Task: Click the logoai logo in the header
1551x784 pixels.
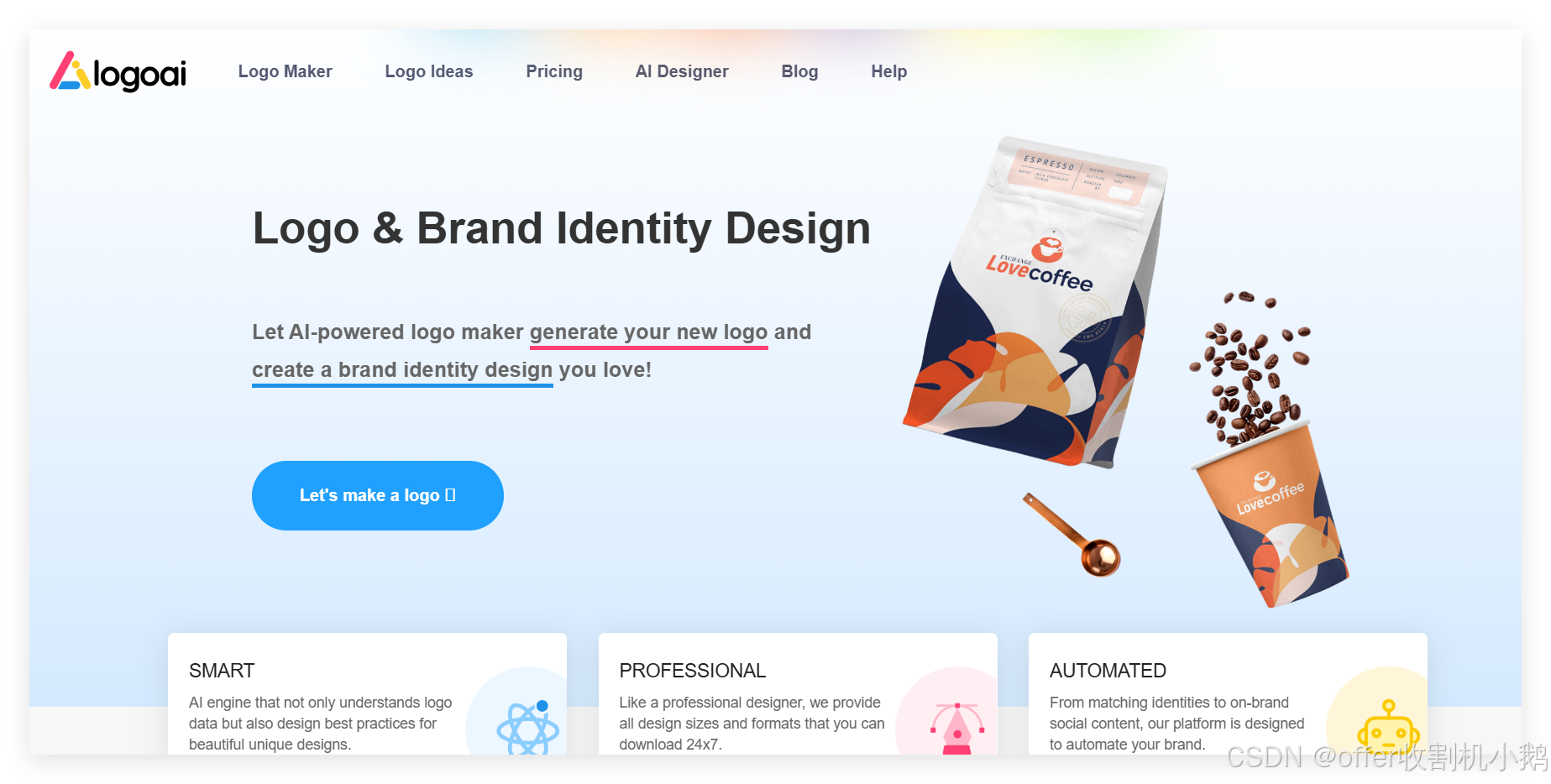Action: [118, 72]
